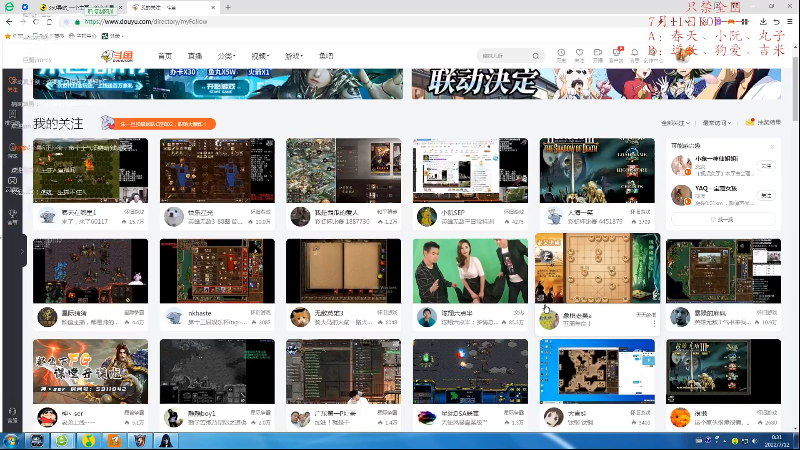Expand the 游戏 dropdown menu

[293, 56]
